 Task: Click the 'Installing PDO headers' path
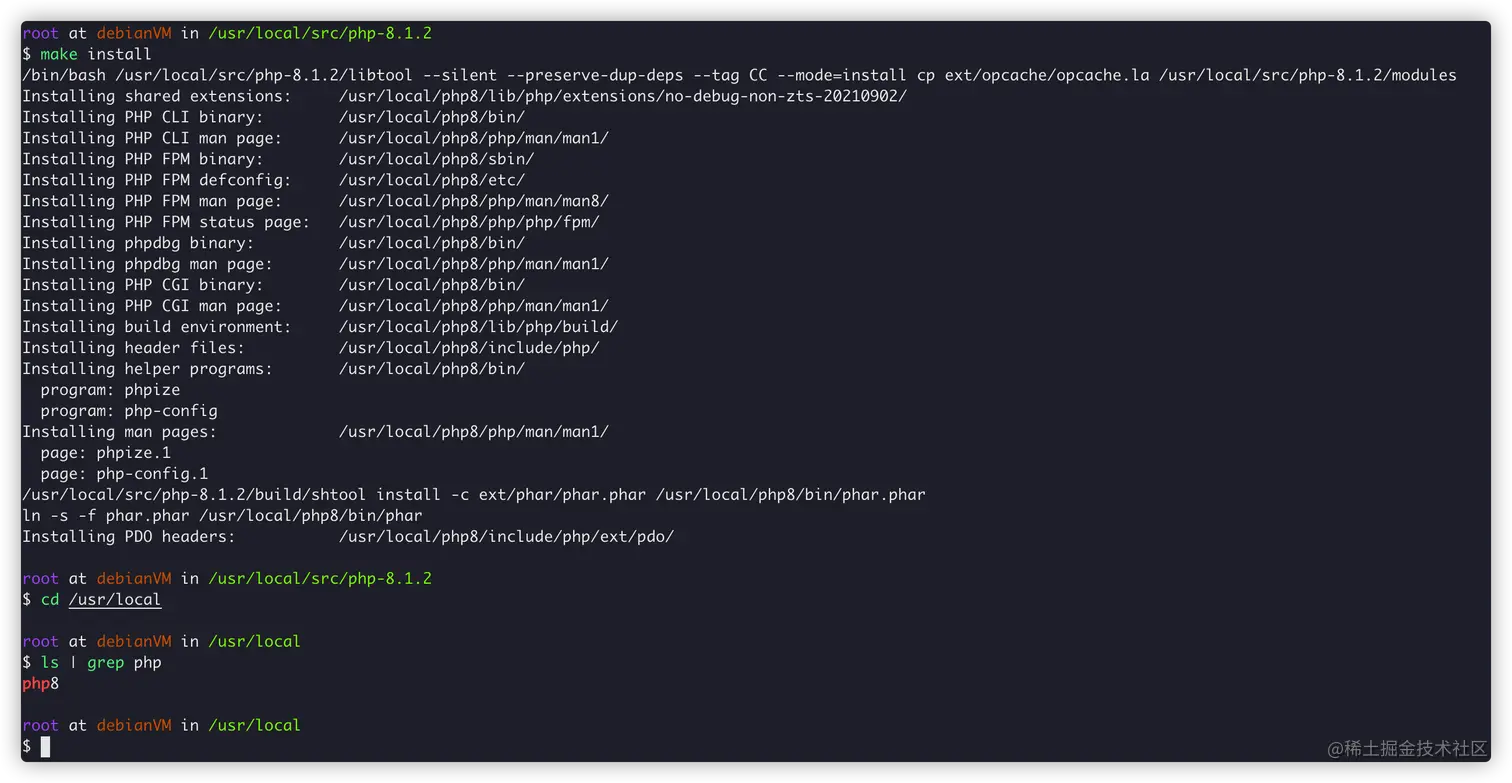coord(507,537)
